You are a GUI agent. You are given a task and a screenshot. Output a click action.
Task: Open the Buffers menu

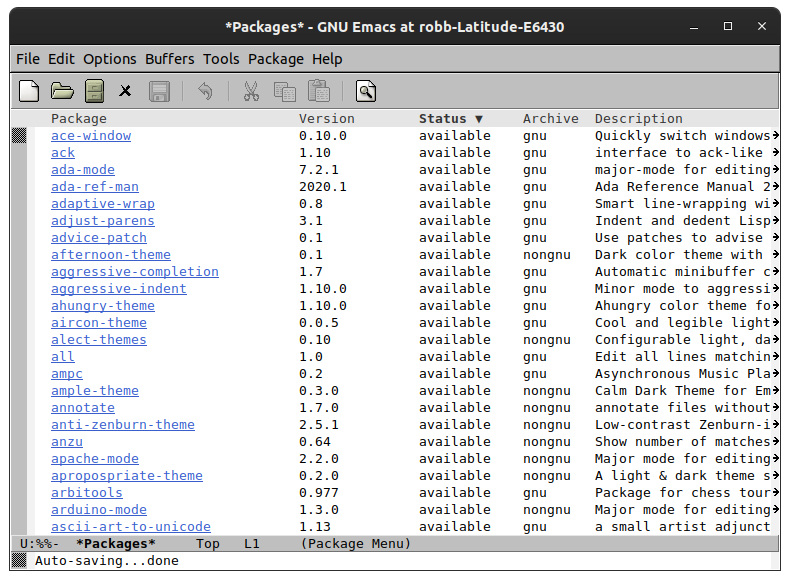(x=170, y=59)
